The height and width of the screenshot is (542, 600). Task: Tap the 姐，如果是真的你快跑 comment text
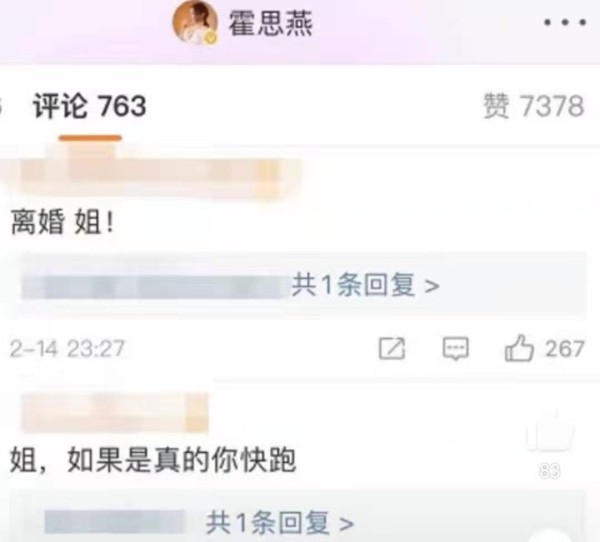[153, 460]
